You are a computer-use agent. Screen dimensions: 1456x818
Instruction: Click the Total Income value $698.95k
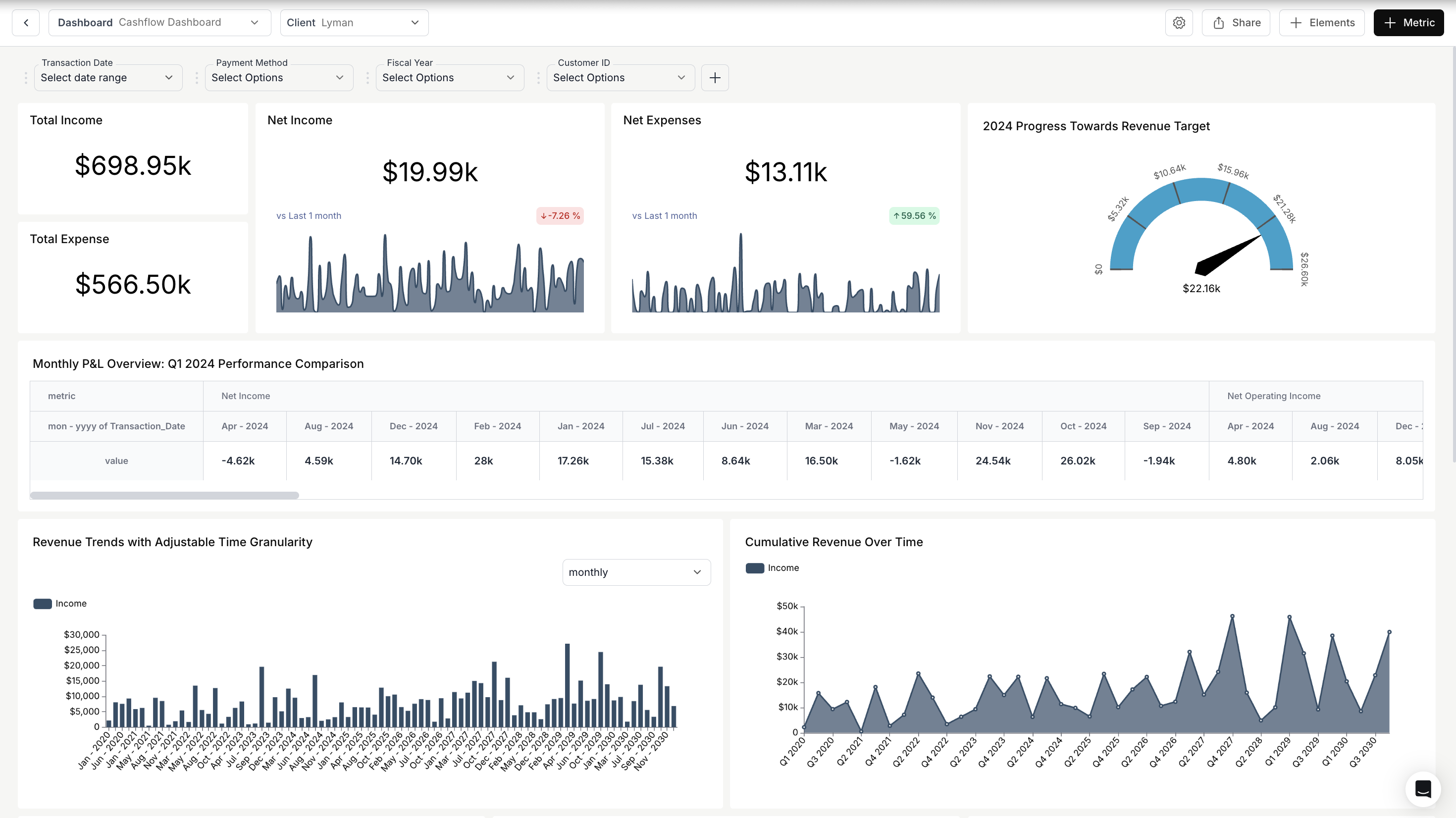tap(133, 166)
